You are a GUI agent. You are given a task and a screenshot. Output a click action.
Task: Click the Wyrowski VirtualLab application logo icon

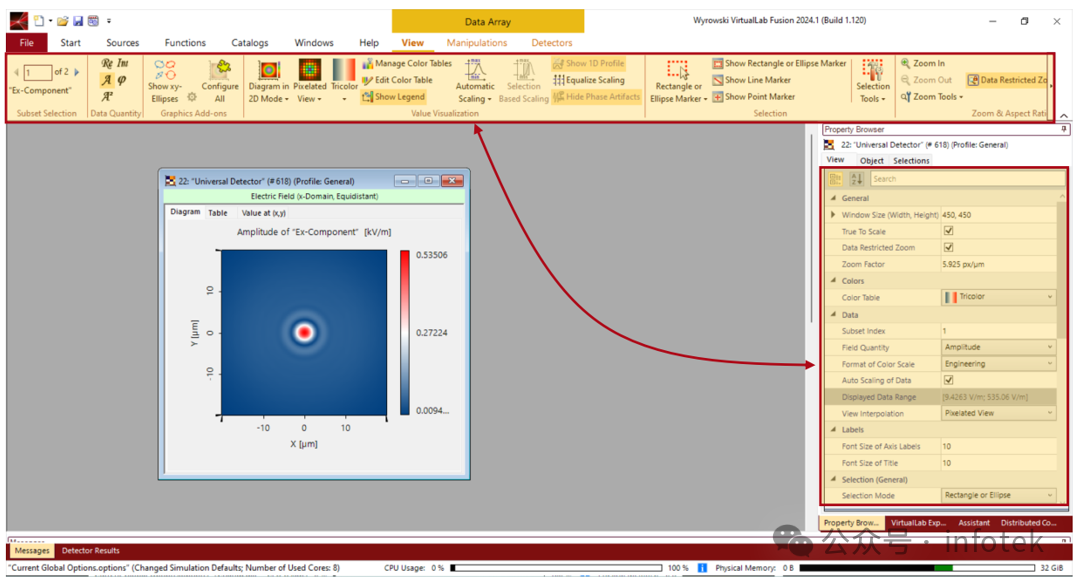(19, 21)
